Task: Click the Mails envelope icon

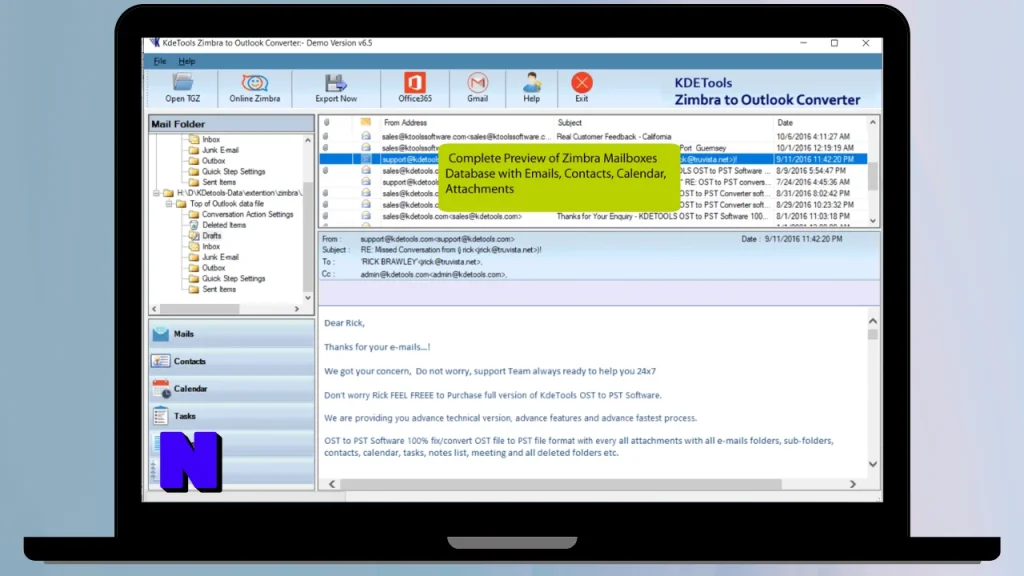Action: point(161,334)
